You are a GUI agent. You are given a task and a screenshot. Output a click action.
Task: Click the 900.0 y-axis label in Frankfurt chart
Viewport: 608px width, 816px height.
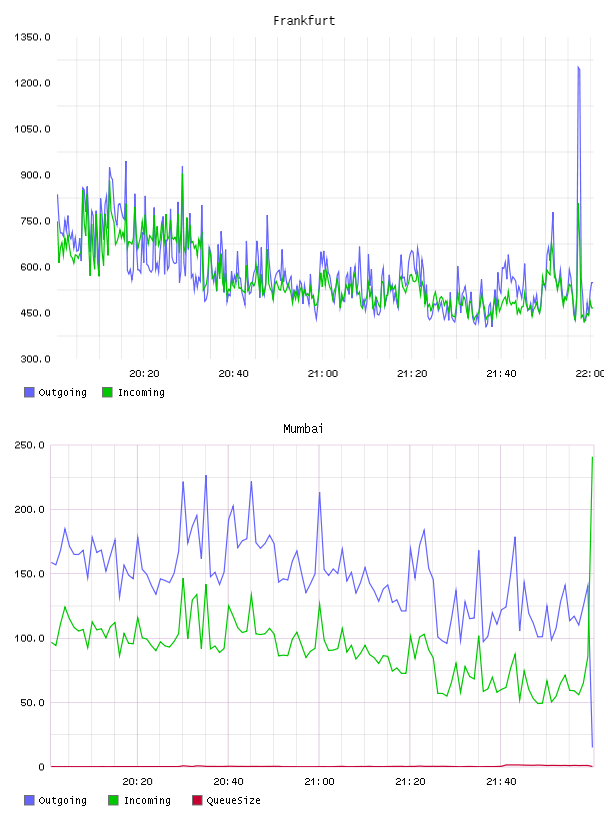35,175
